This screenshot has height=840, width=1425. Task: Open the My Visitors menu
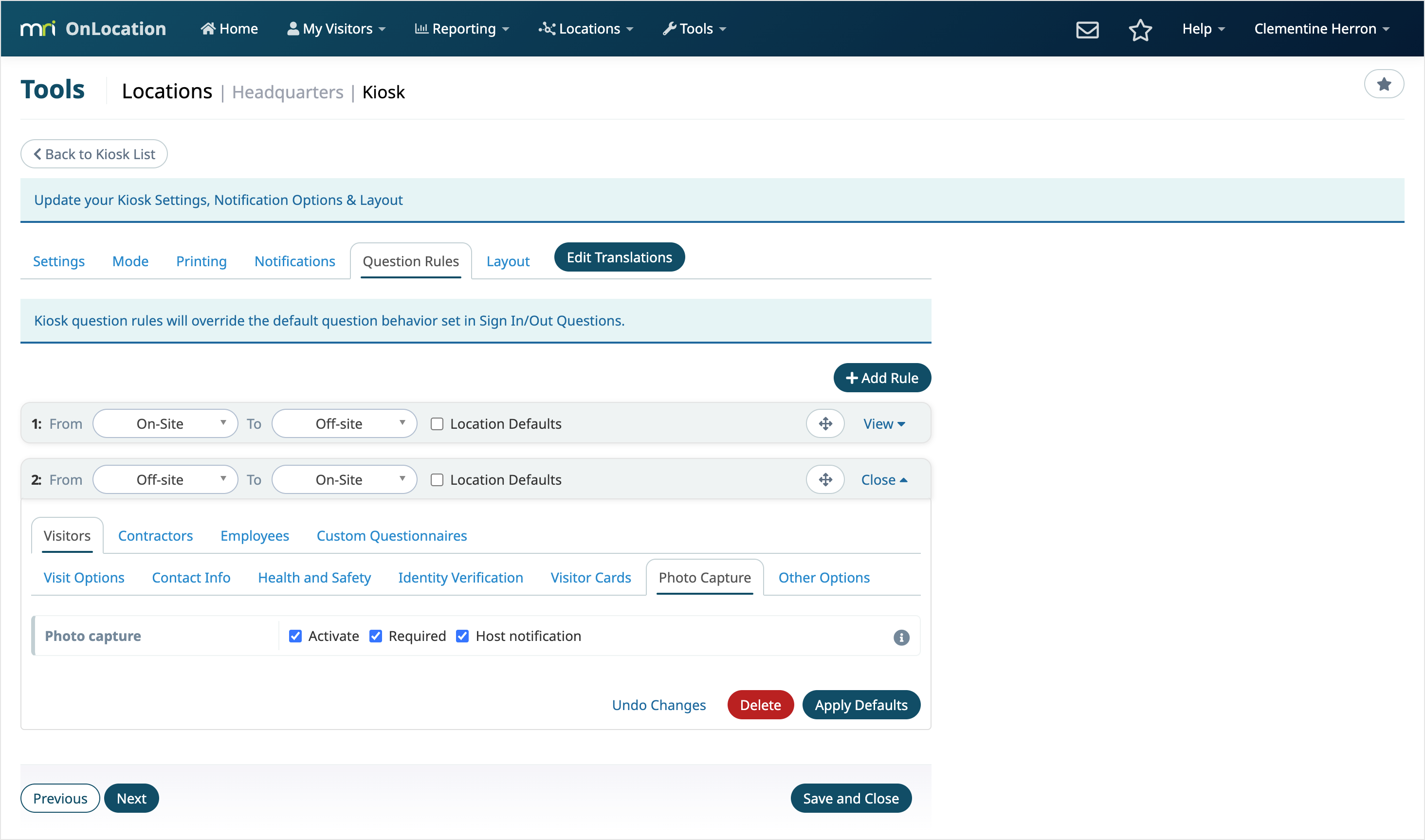coord(336,28)
